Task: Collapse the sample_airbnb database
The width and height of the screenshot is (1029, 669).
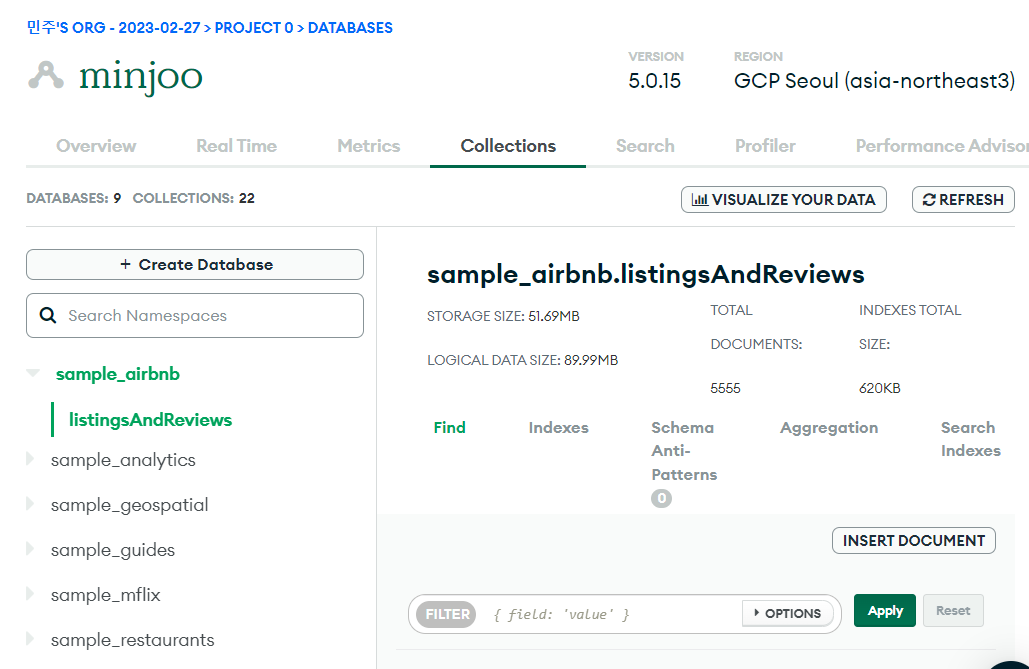Action: coord(32,373)
